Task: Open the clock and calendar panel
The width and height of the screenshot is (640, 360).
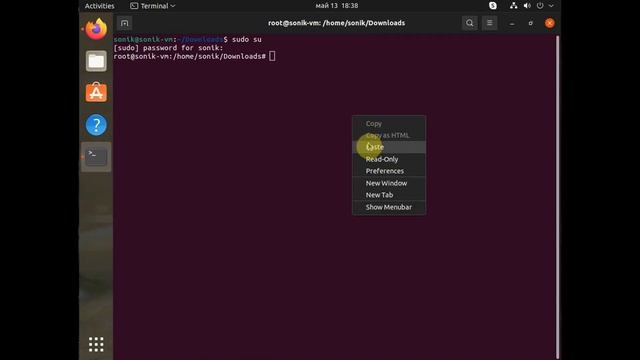Action: click(x=337, y=6)
